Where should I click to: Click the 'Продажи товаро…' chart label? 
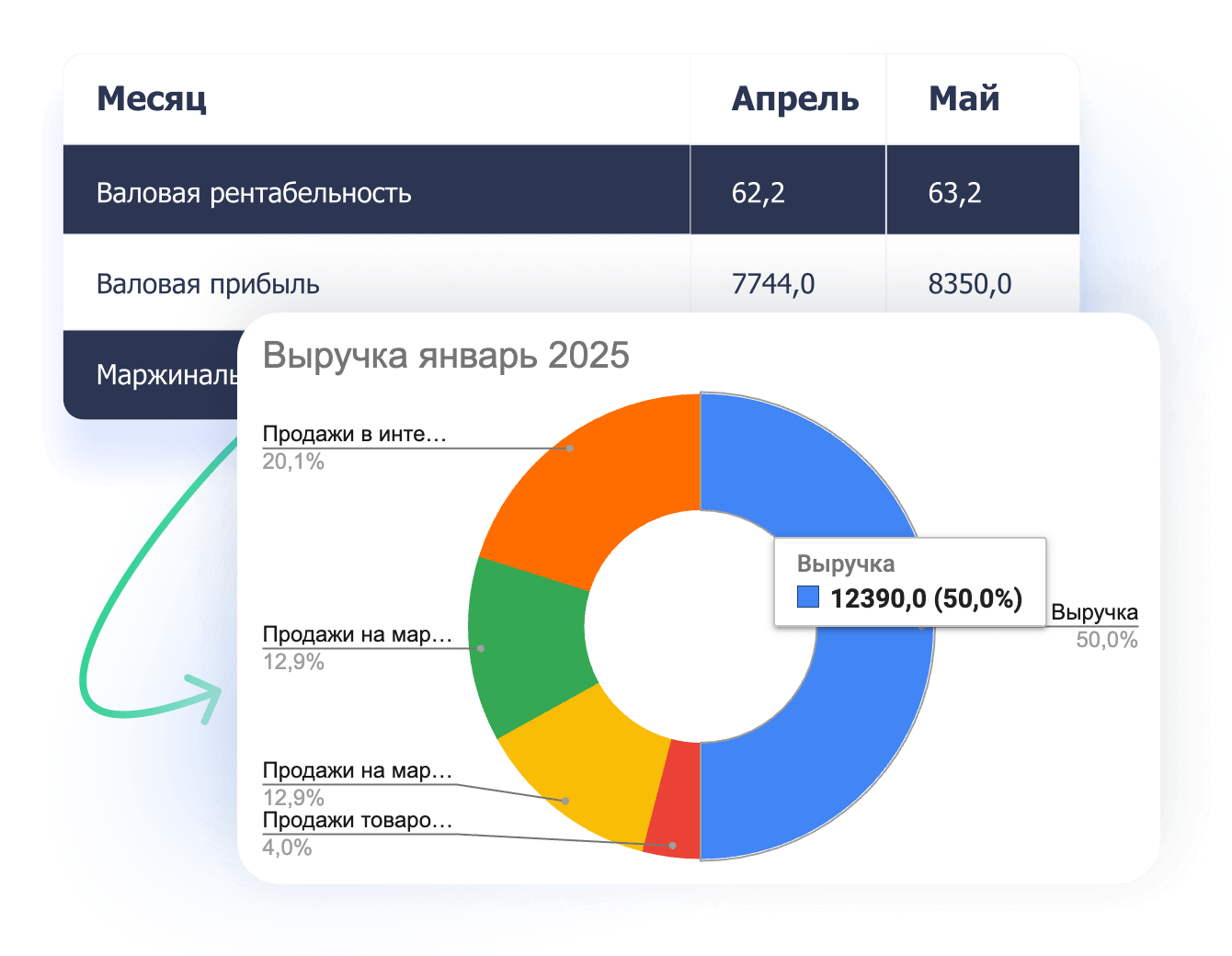pyautogui.click(x=357, y=820)
